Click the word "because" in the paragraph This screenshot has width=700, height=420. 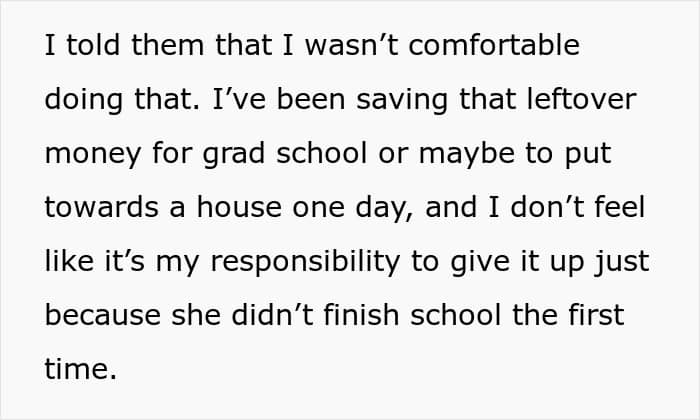(x=103, y=315)
